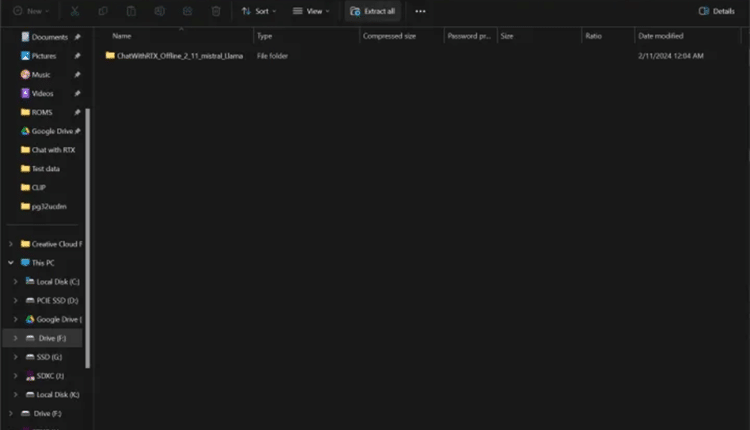Open the ChatWithRTX_Offline folder icon
This screenshot has width=750, height=430.
[110, 56]
